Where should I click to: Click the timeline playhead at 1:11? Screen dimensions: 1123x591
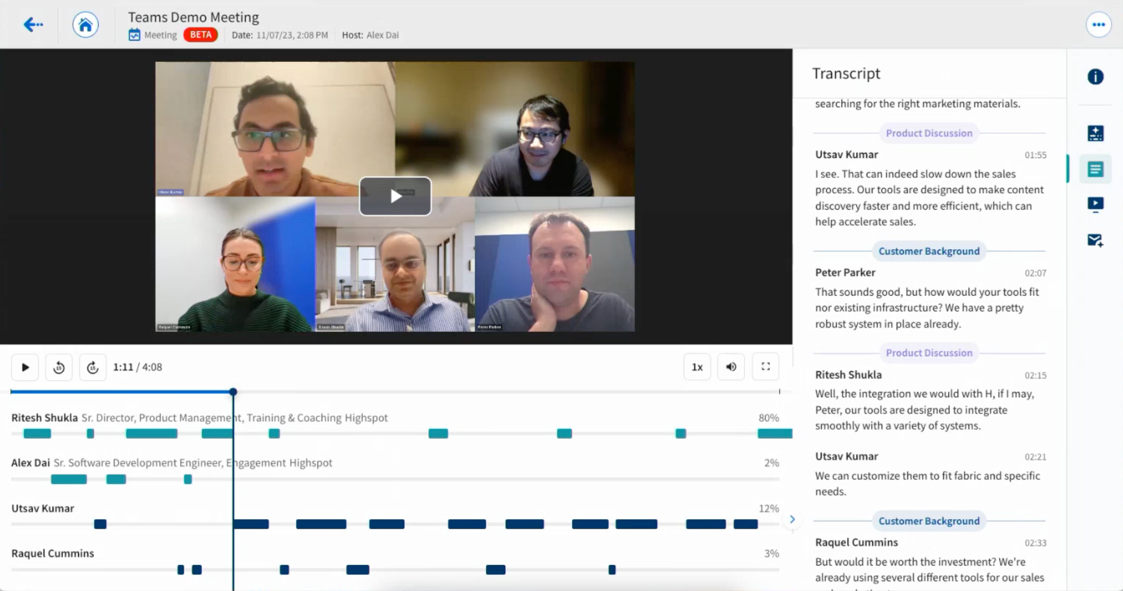[x=233, y=393]
